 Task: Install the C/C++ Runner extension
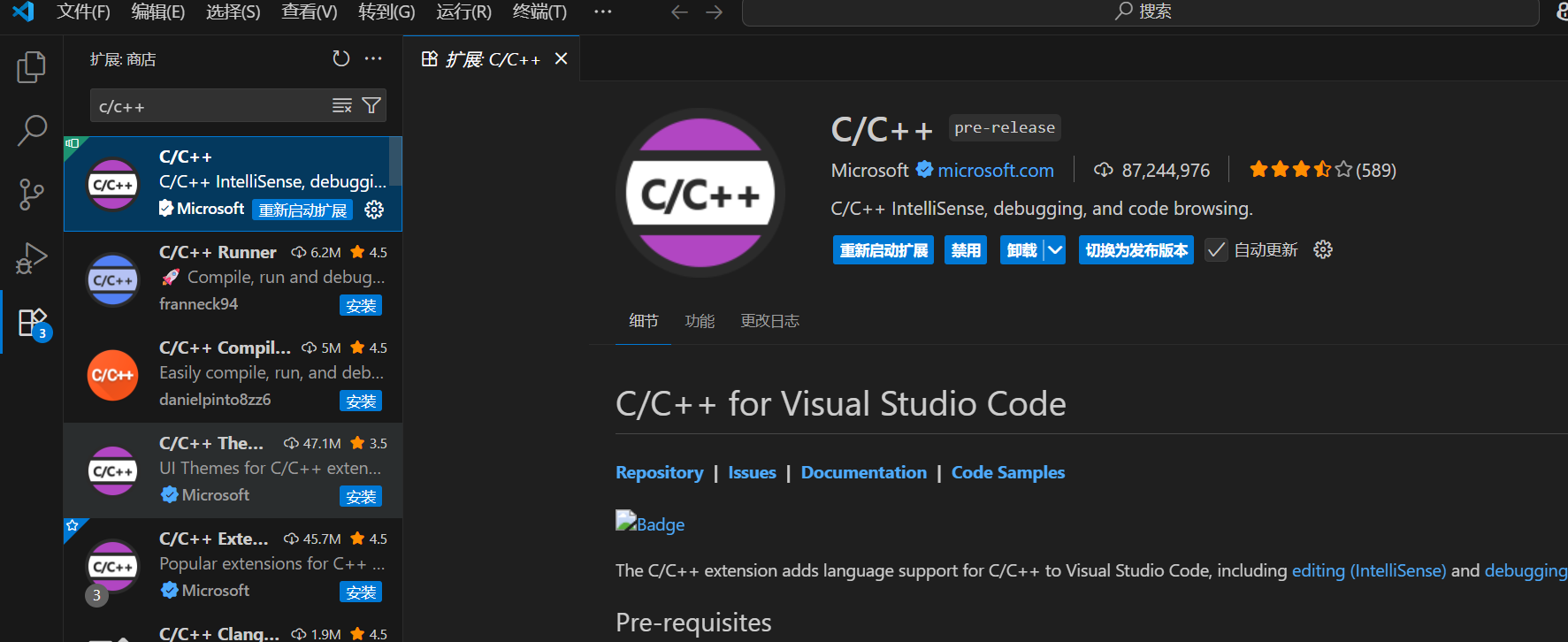coord(361,305)
